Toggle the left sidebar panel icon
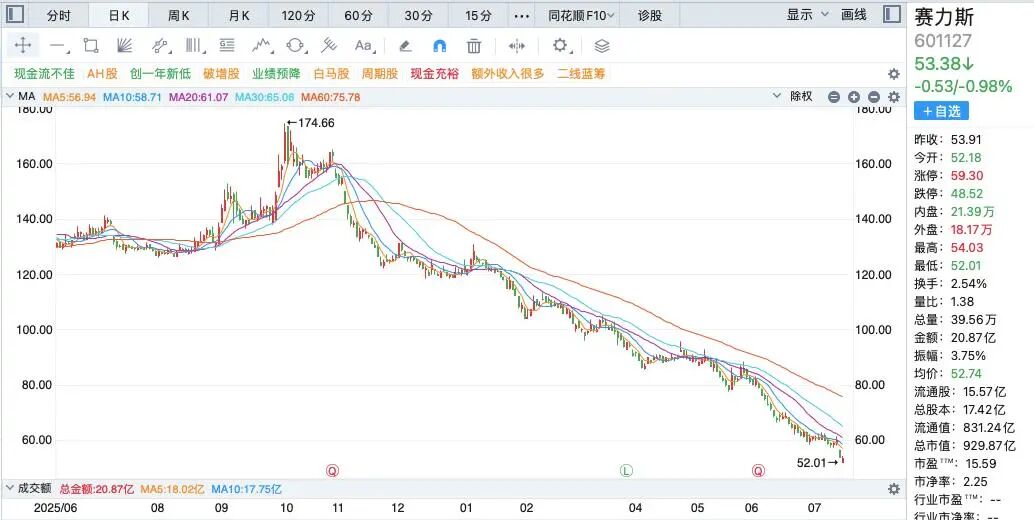This screenshot has width=1034, height=520. pyautogui.click(x=15, y=14)
